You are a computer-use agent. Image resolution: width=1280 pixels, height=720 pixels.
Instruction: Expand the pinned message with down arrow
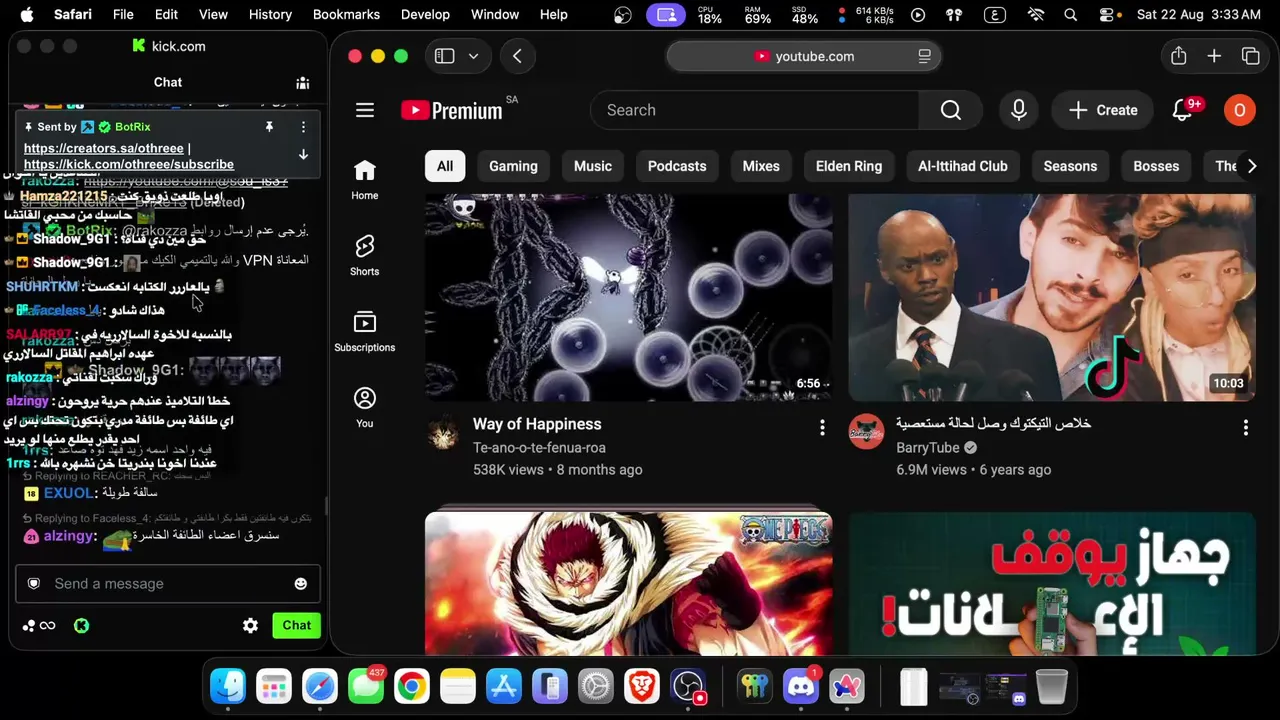(x=303, y=155)
